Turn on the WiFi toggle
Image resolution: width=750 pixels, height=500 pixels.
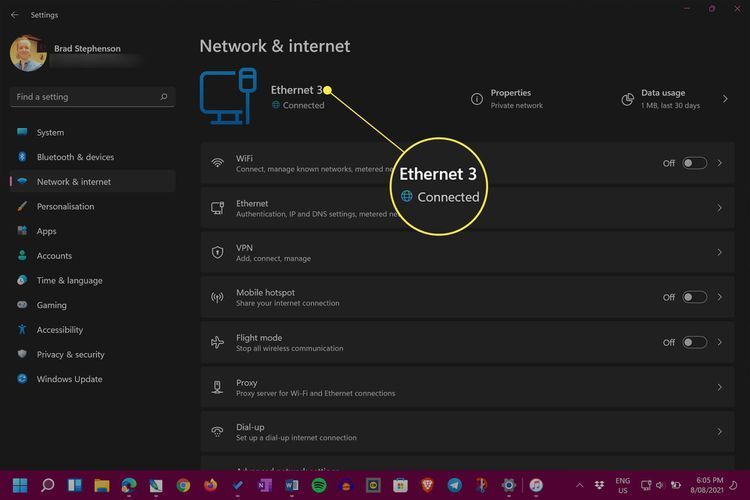(x=694, y=163)
